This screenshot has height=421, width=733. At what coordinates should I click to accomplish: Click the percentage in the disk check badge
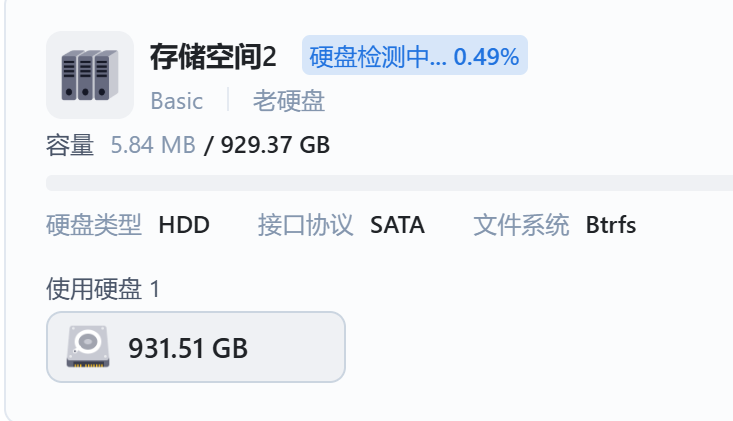tap(486, 57)
